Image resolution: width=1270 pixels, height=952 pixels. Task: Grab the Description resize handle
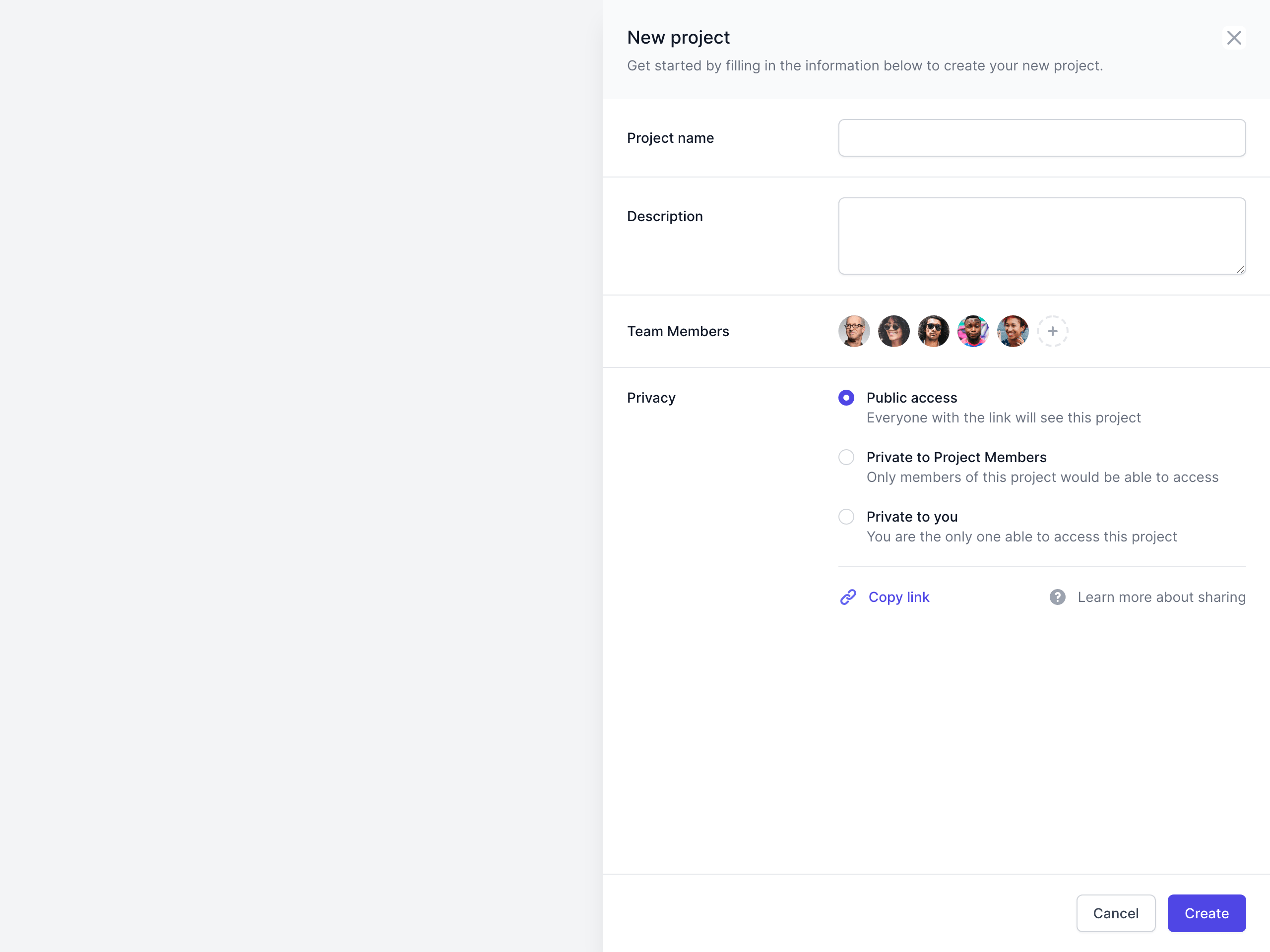click(x=1241, y=269)
